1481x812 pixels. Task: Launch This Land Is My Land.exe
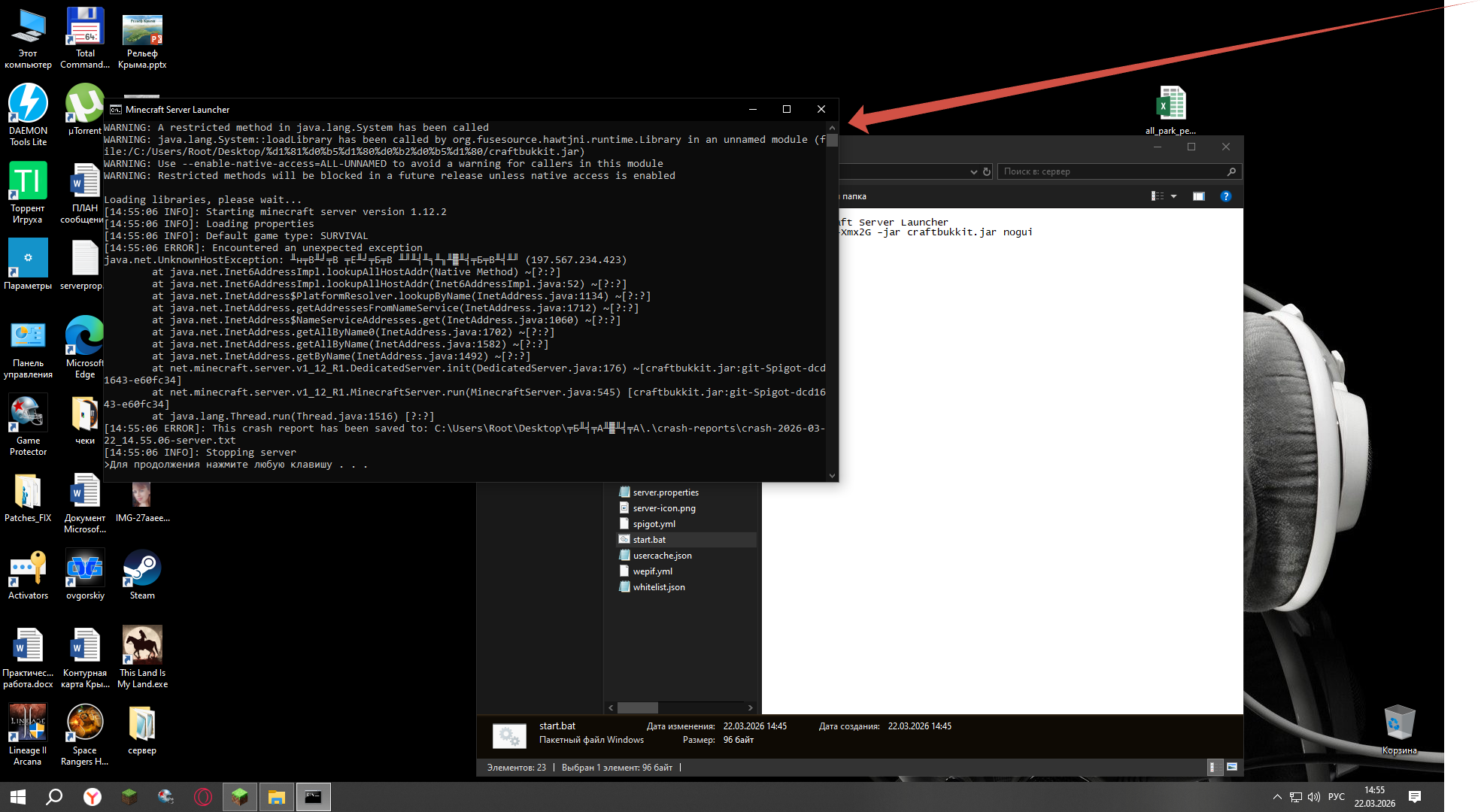[142, 657]
